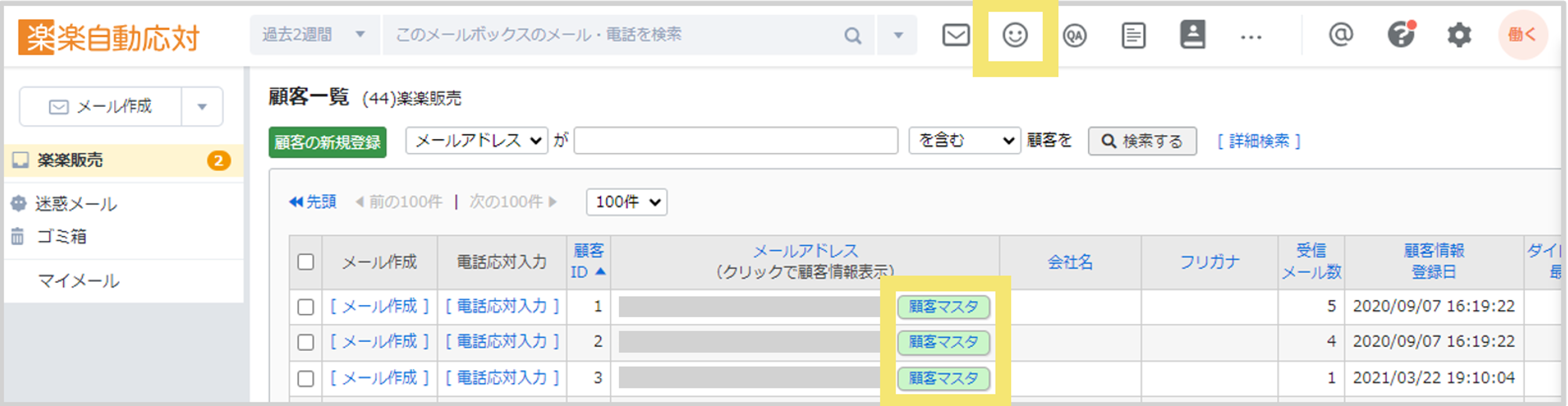This screenshot has width=1568, height=406.
Task: Check the box for customer ID 3
Action: pos(306,379)
